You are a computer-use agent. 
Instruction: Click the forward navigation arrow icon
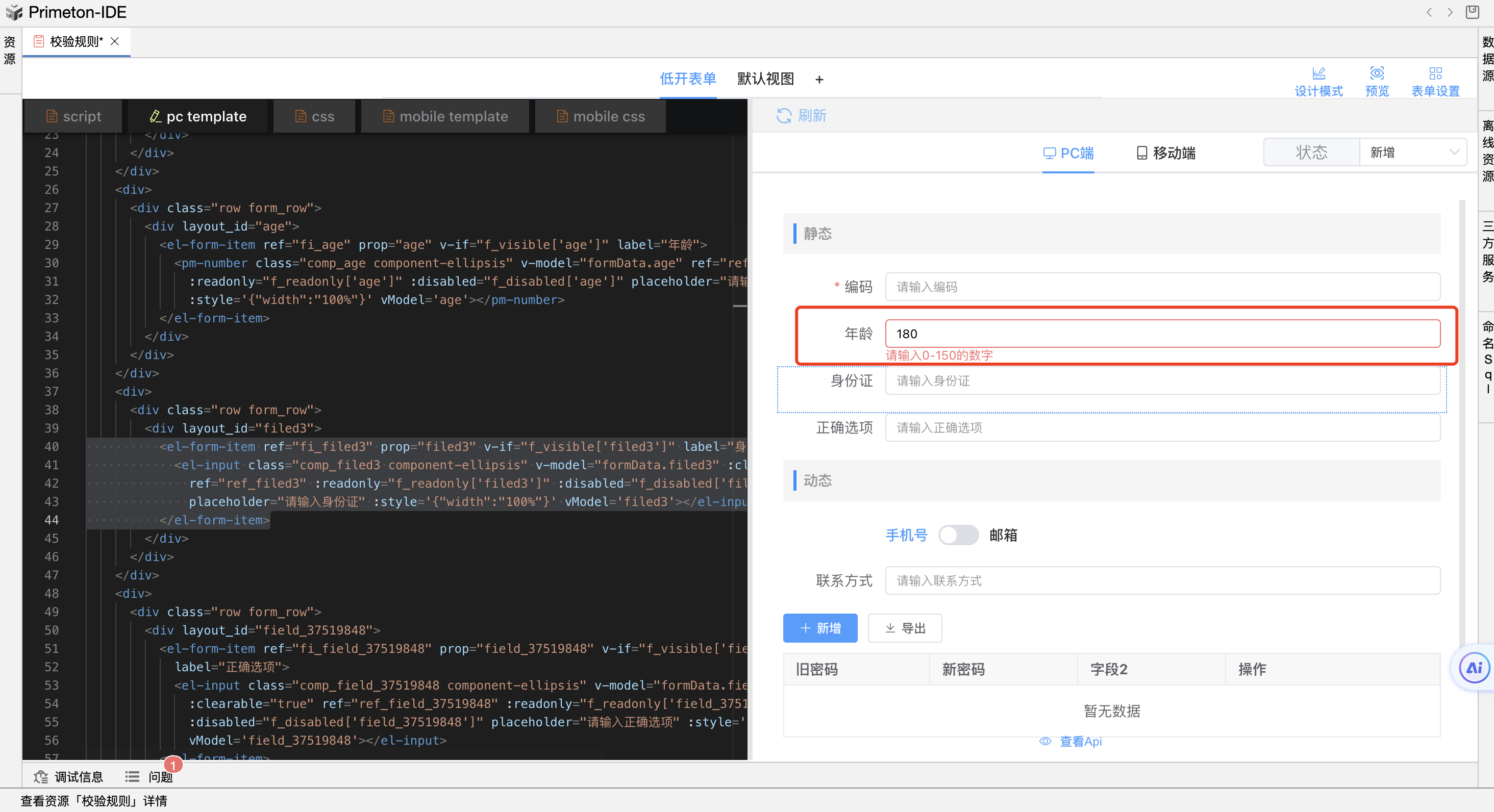(x=1450, y=12)
